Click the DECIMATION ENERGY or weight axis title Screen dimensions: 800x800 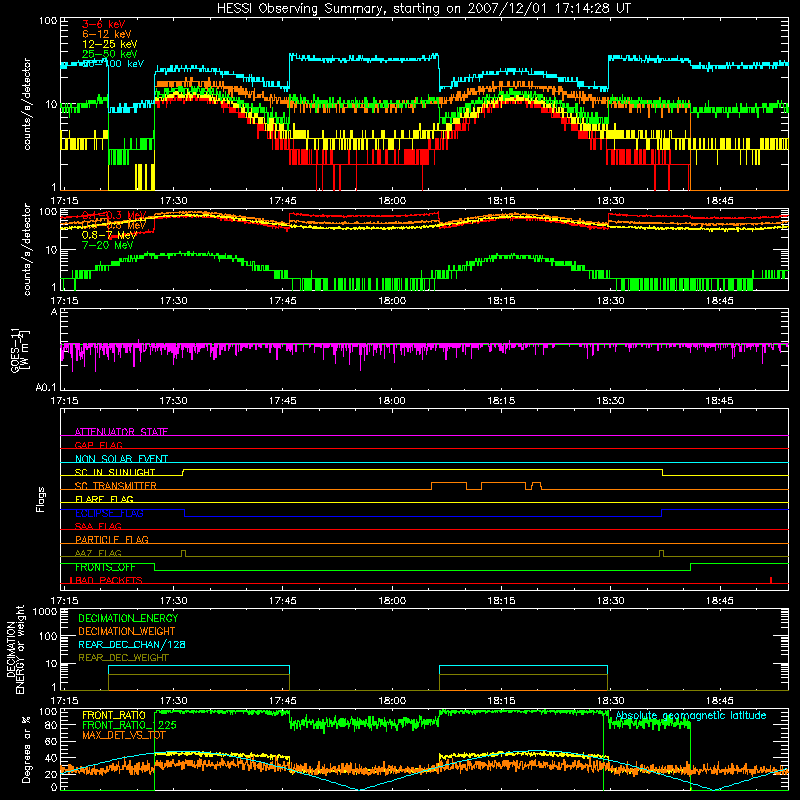click(15, 649)
